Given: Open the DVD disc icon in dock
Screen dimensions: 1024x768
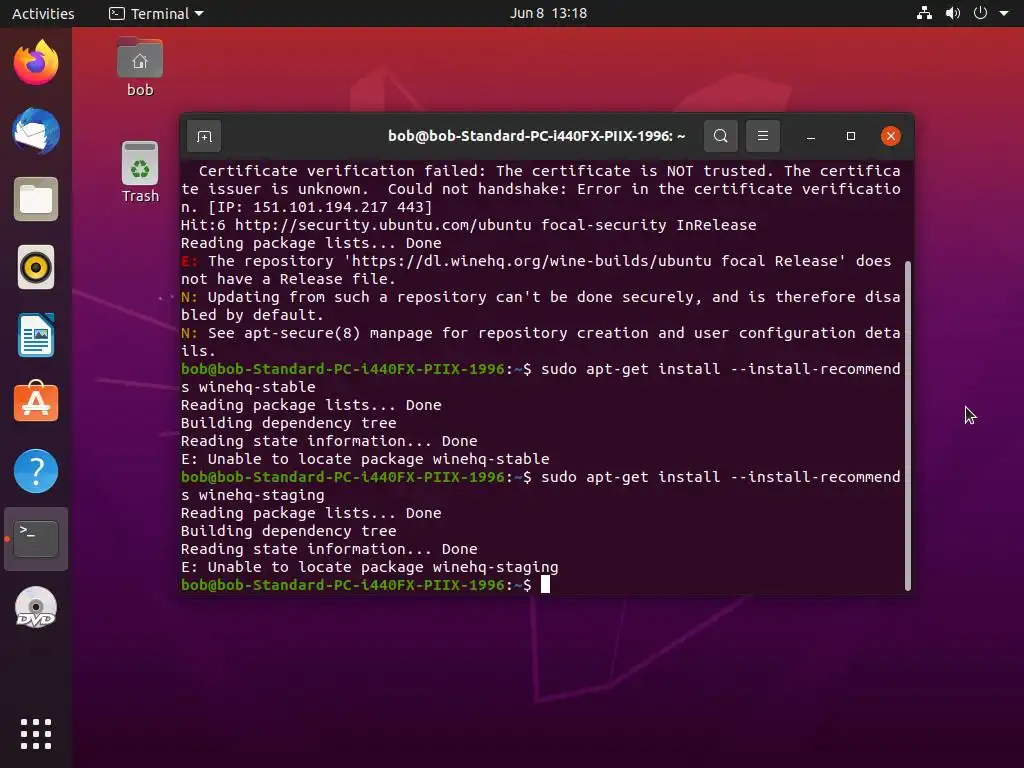Looking at the screenshot, I should click(36, 608).
